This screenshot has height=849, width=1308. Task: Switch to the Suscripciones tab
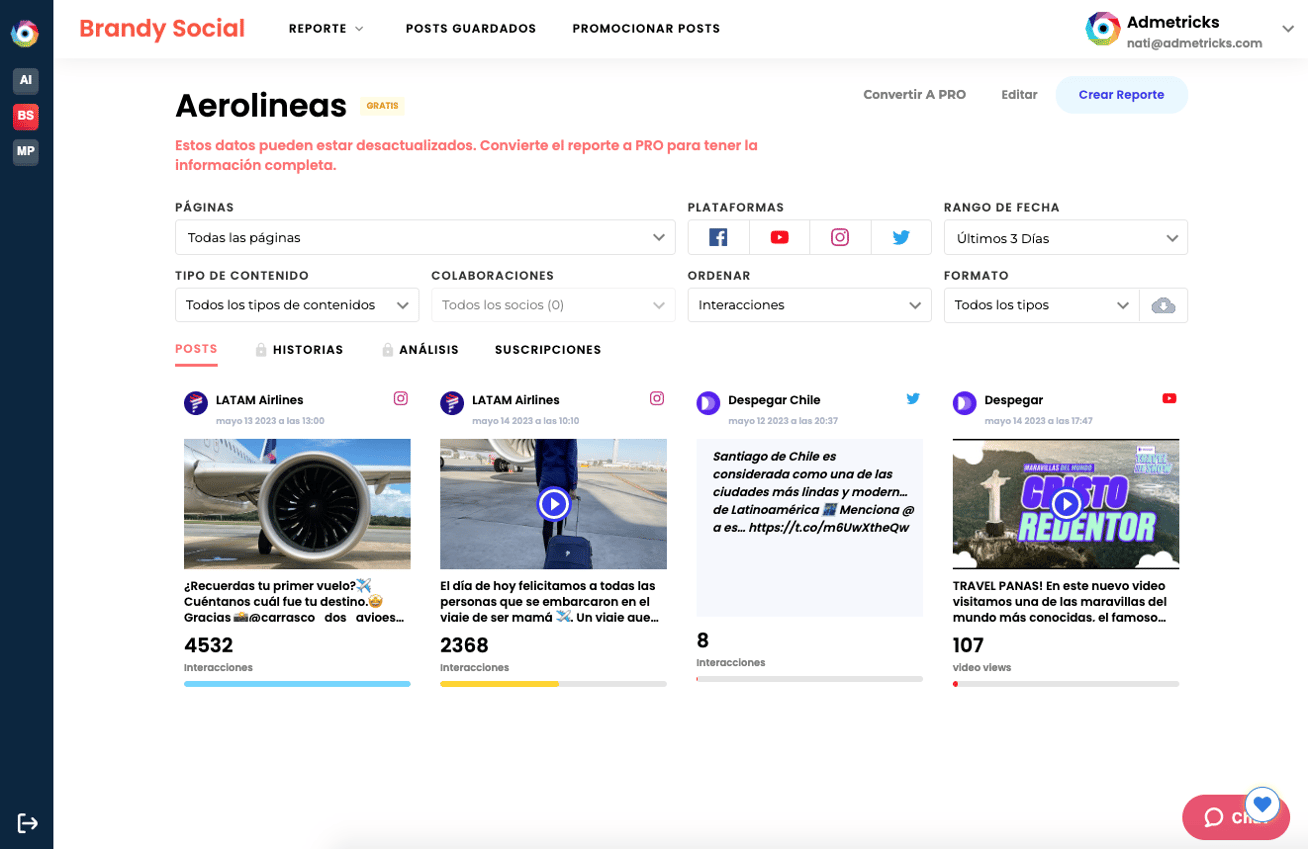(548, 350)
